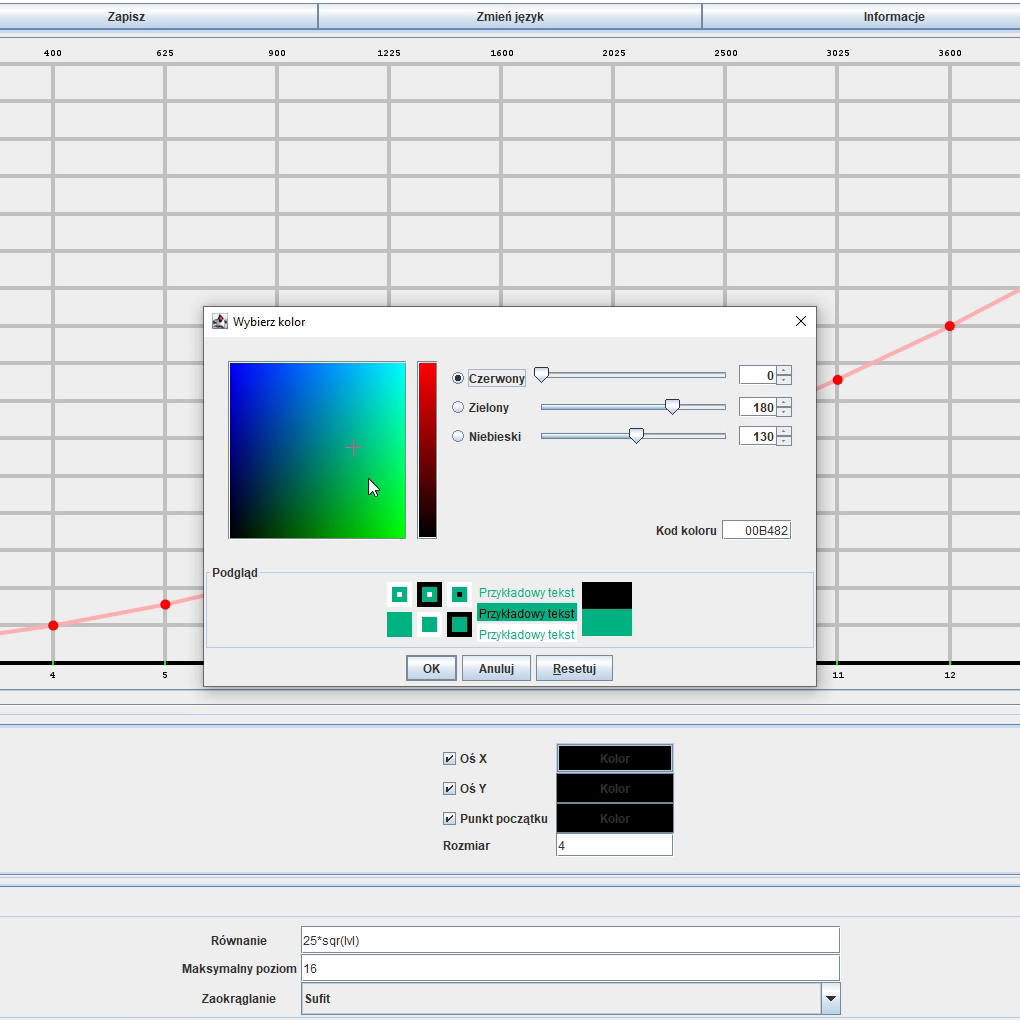This screenshot has height=1020, width=1020.
Task: Select the Czerwony channel radio button
Action: [x=457, y=378]
